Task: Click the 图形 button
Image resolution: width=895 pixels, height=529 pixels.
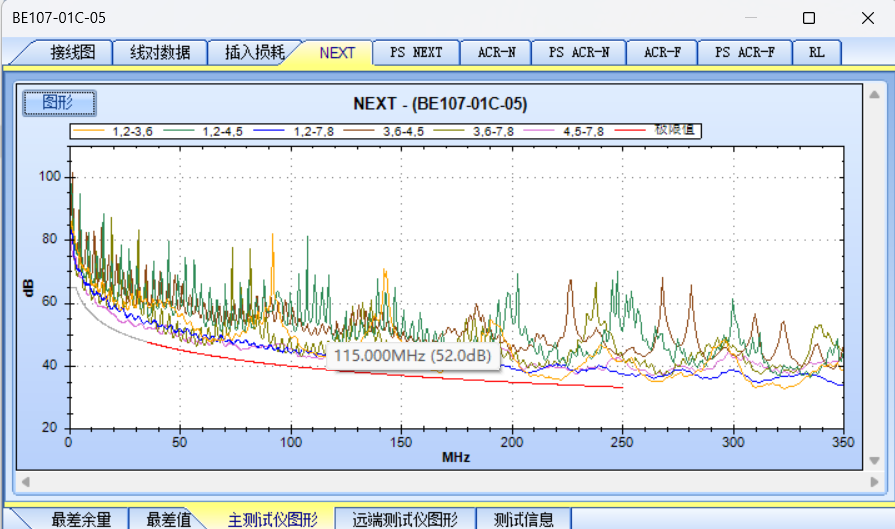Action: [x=59, y=103]
